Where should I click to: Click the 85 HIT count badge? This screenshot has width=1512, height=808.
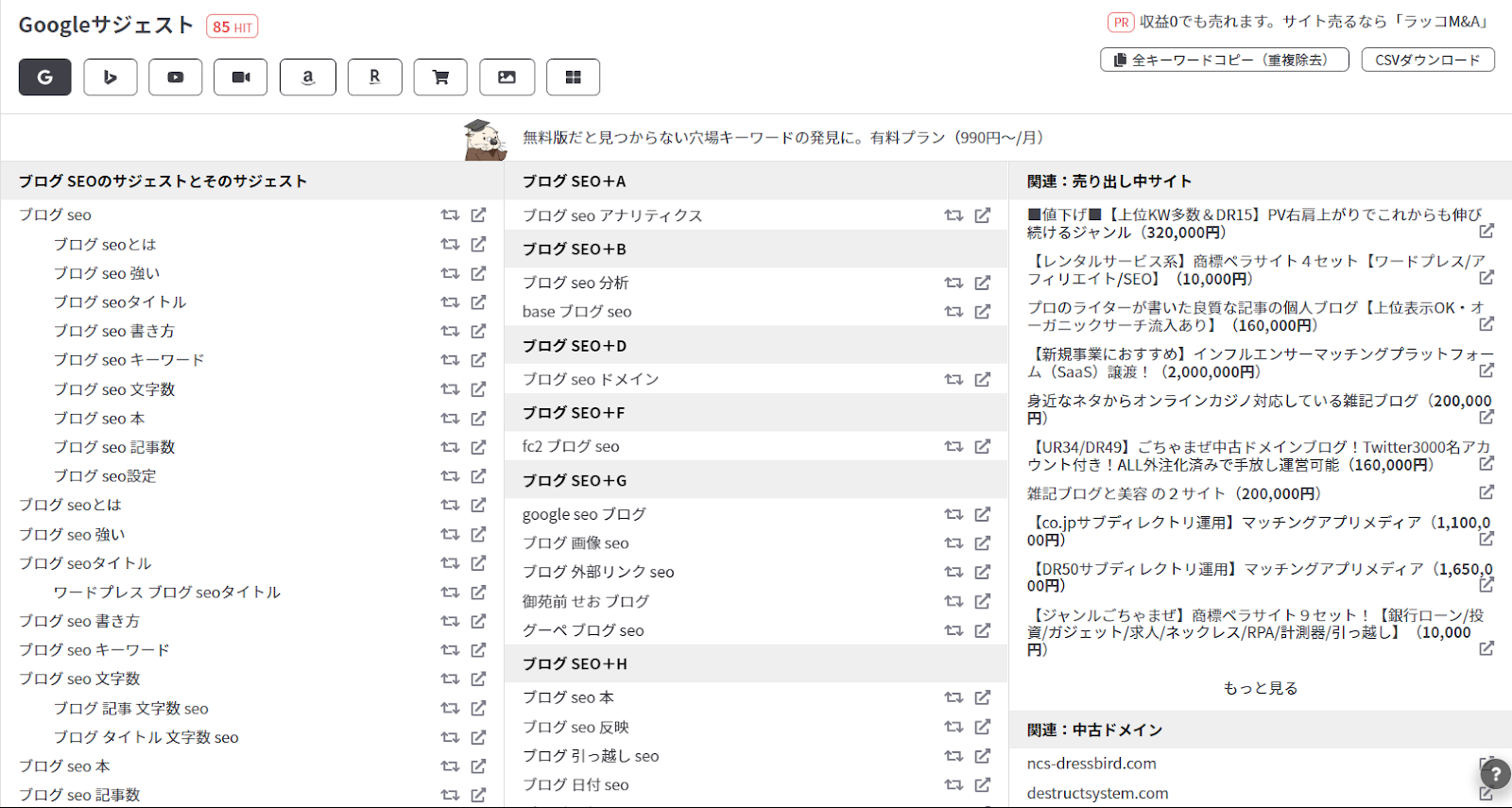coord(232,26)
